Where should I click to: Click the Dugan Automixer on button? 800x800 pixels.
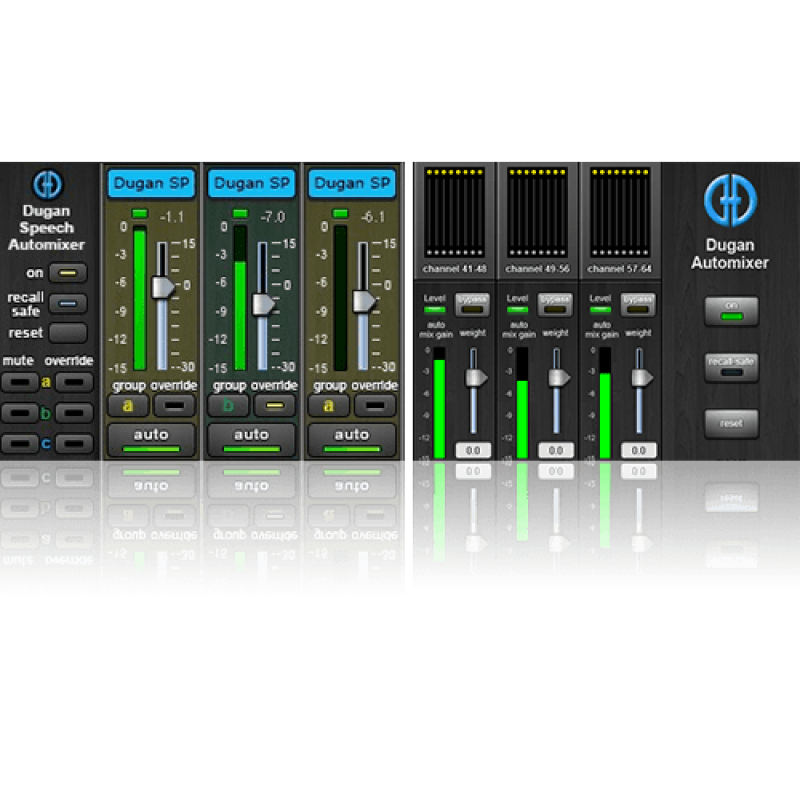(730, 311)
